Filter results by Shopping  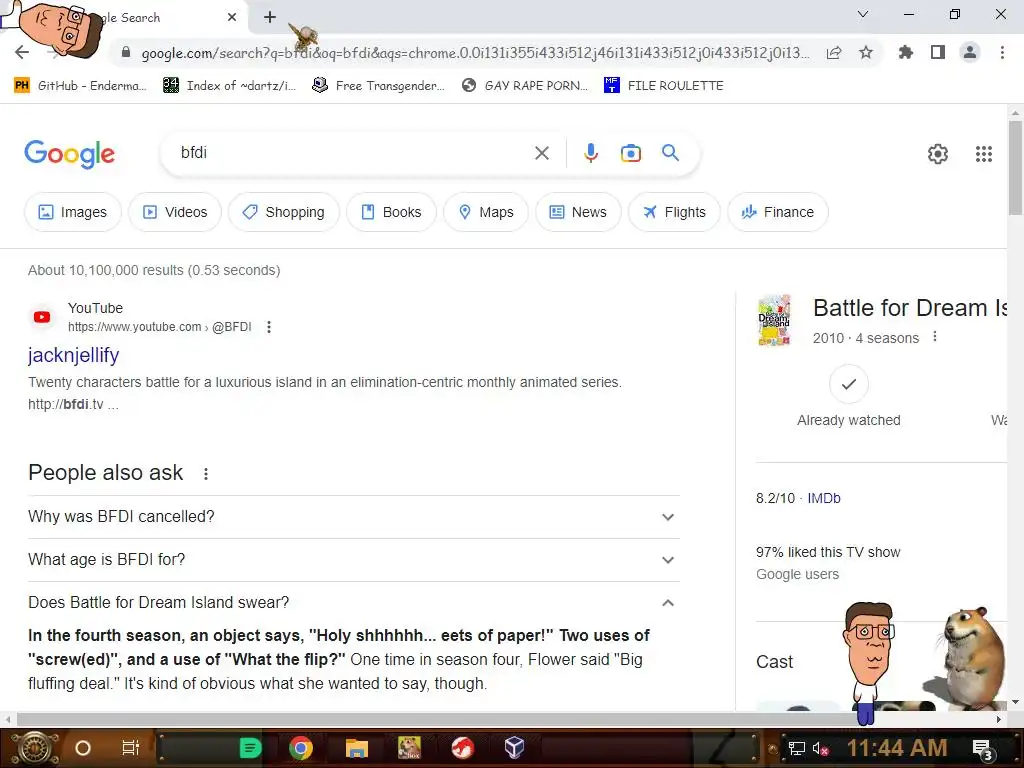(283, 212)
